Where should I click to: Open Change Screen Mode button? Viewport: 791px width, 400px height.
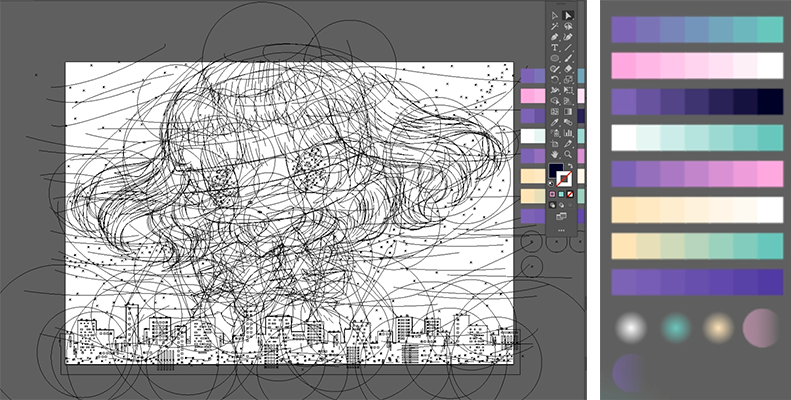561,216
